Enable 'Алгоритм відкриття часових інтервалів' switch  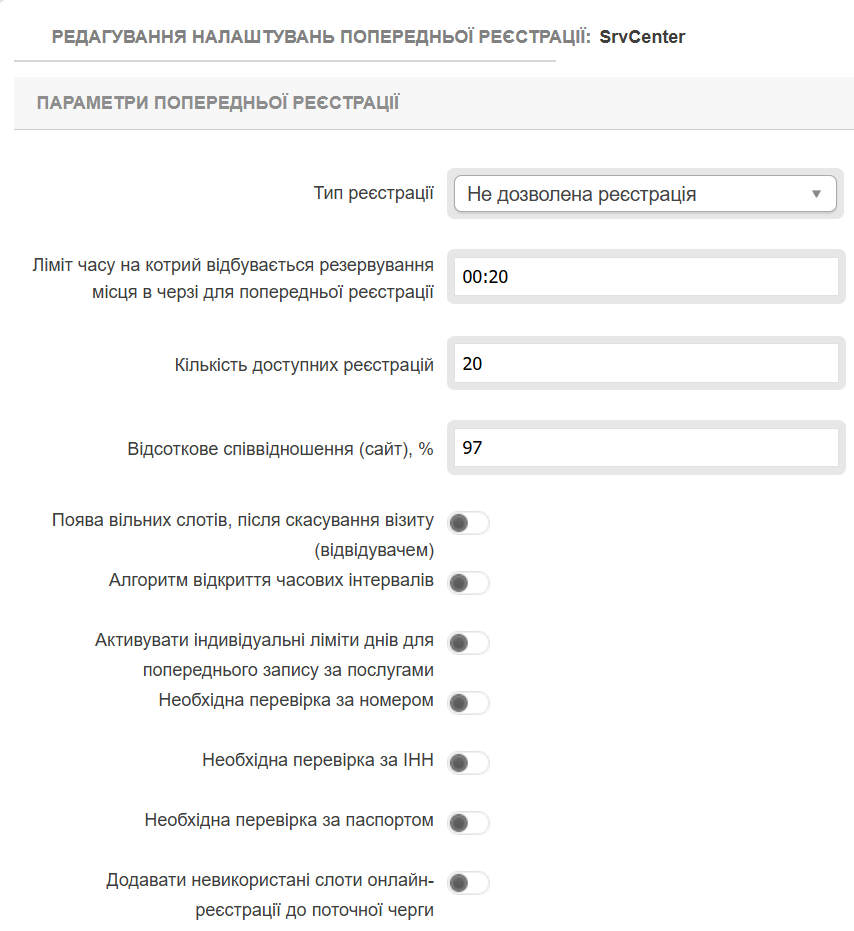[x=468, y=583]
